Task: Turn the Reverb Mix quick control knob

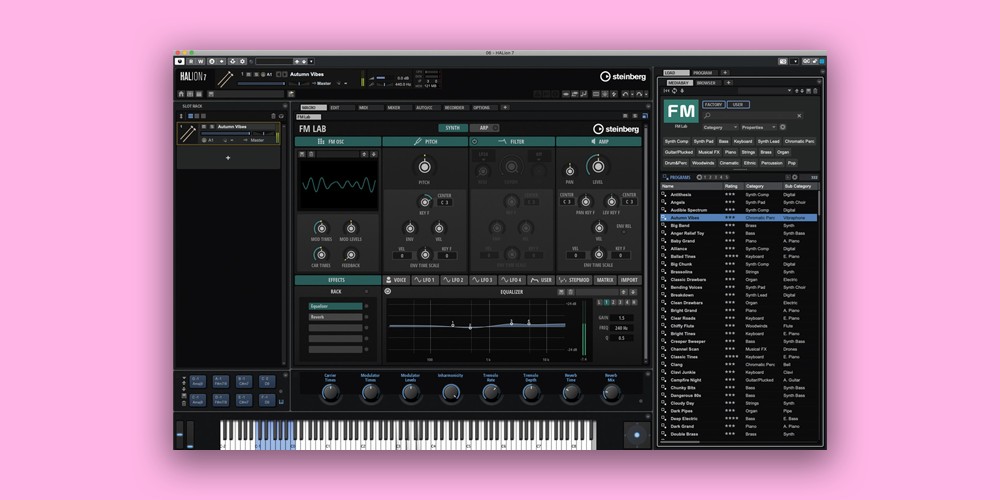Action: 611,392
